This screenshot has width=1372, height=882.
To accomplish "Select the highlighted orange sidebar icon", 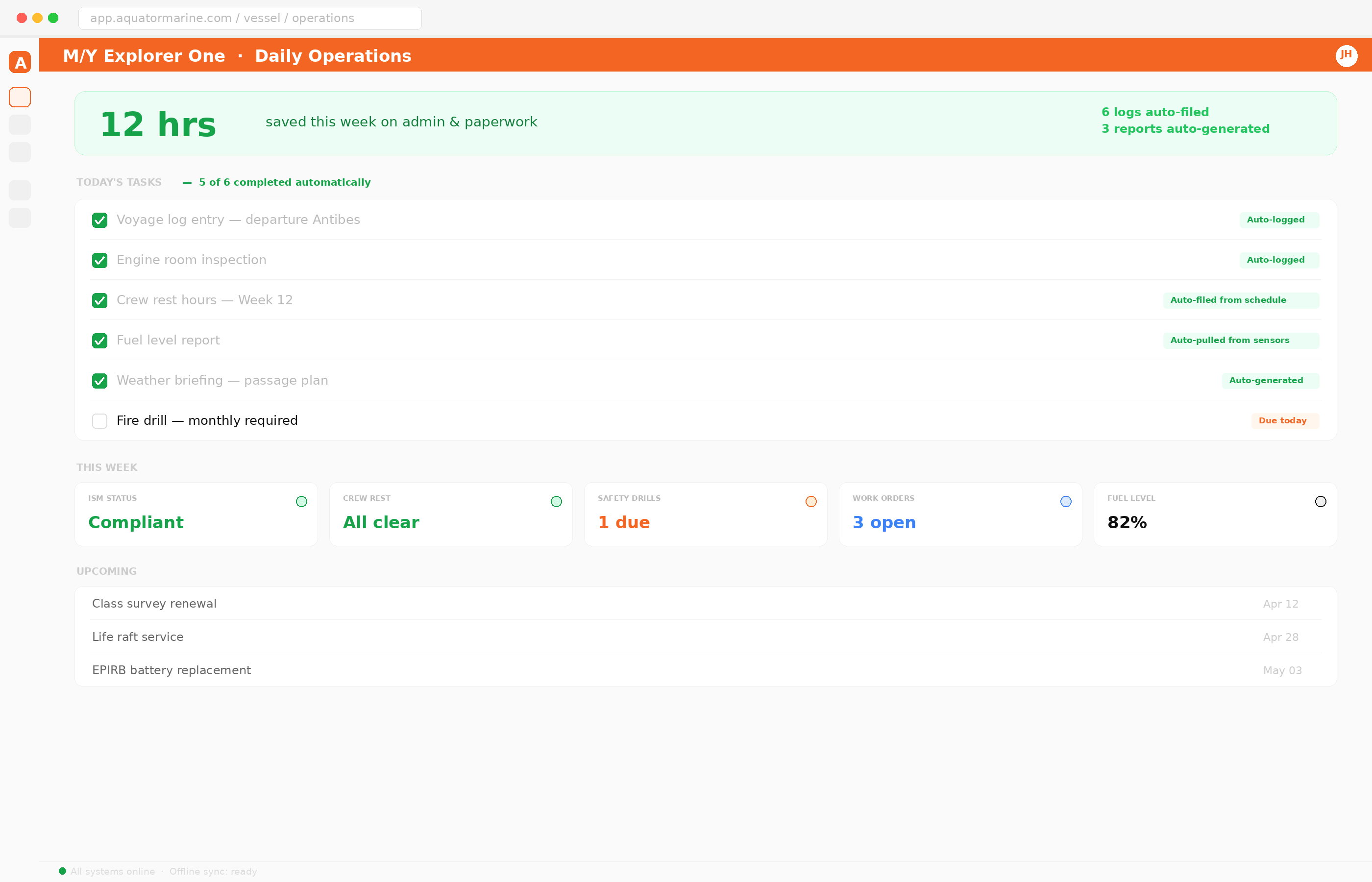I will (x=20, y=98).
